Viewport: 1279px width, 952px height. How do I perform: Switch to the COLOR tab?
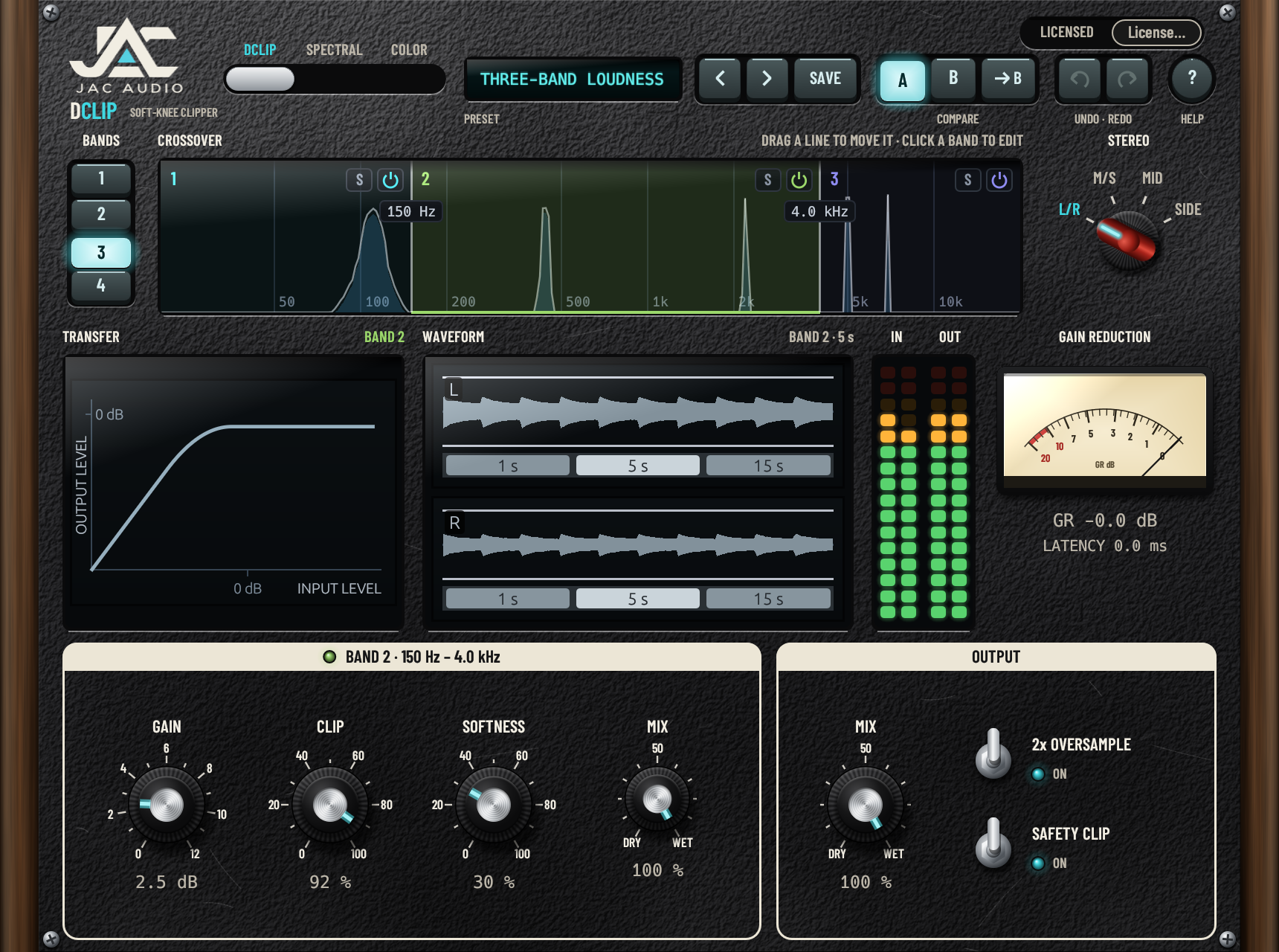pyautogui.click(x=409, y=50)
